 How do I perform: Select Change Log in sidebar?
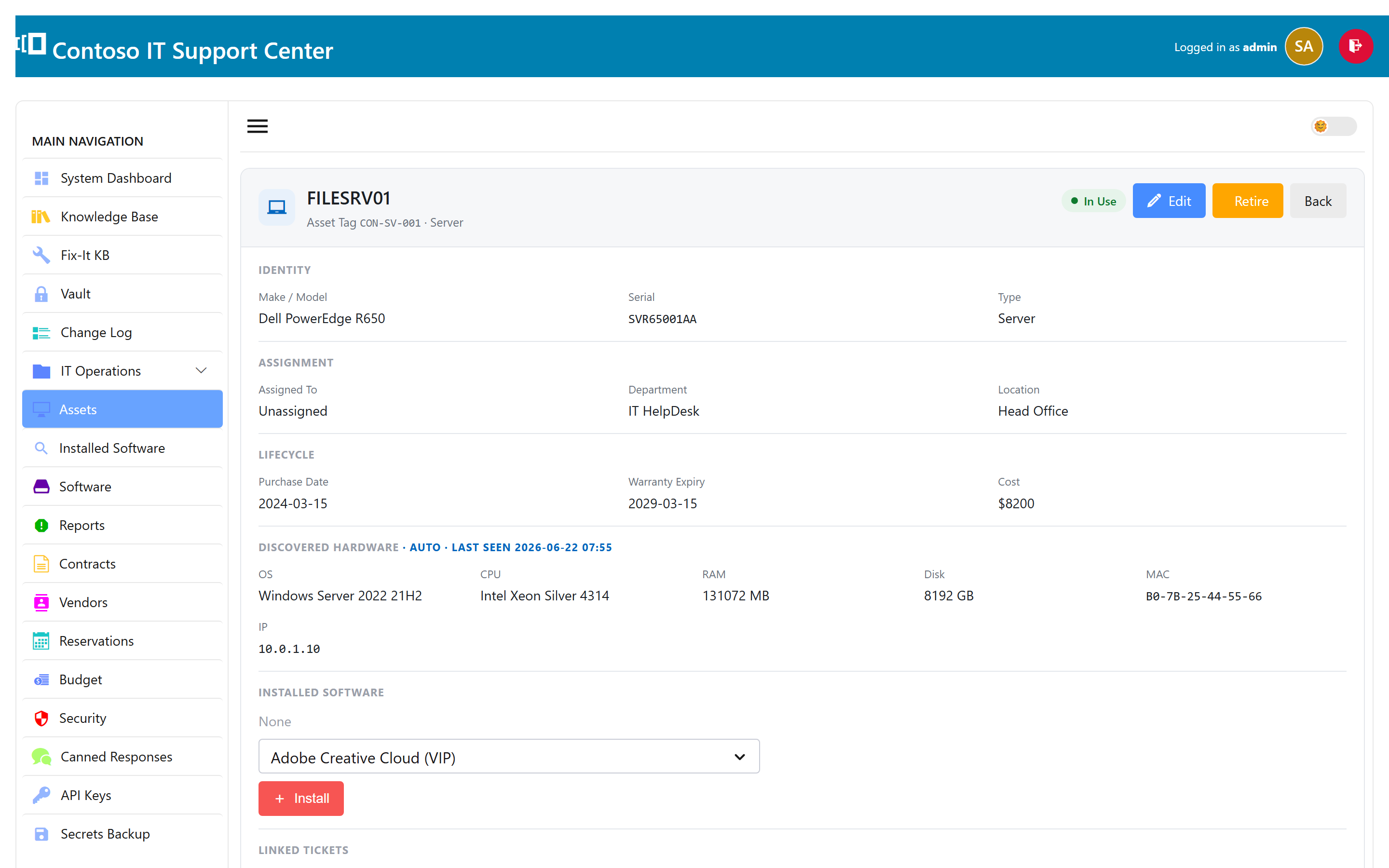click(x=122, y=332)
